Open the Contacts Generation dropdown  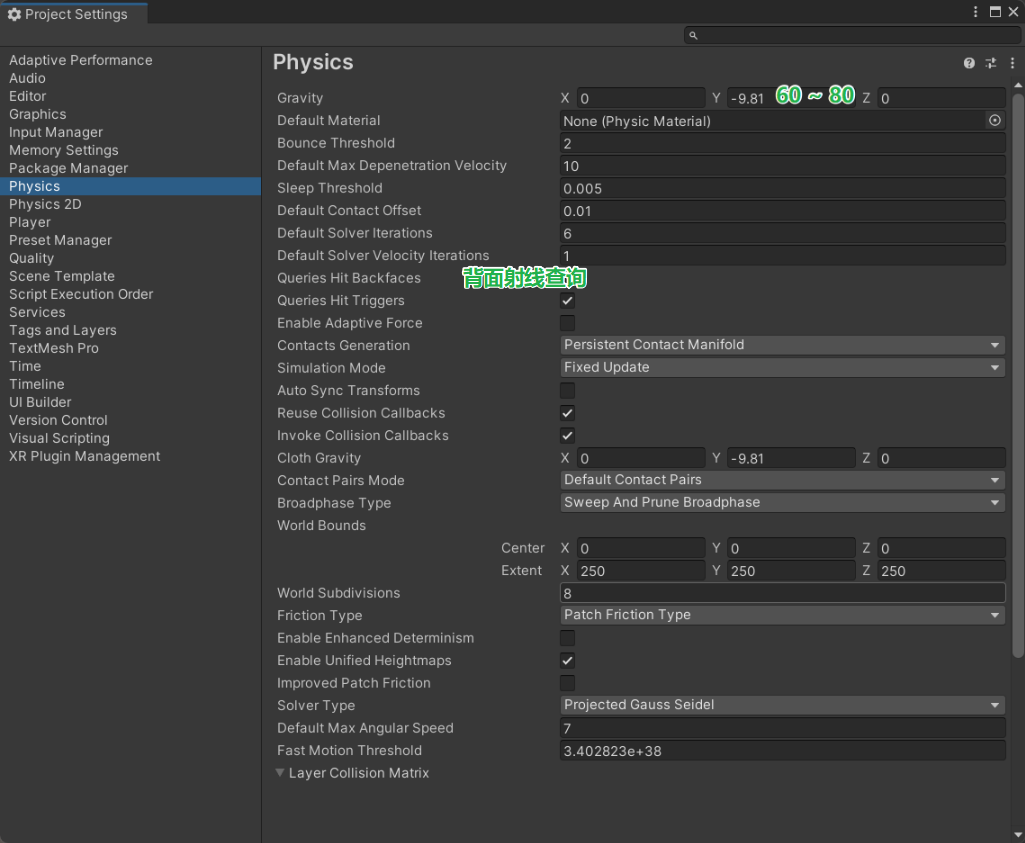782,345
